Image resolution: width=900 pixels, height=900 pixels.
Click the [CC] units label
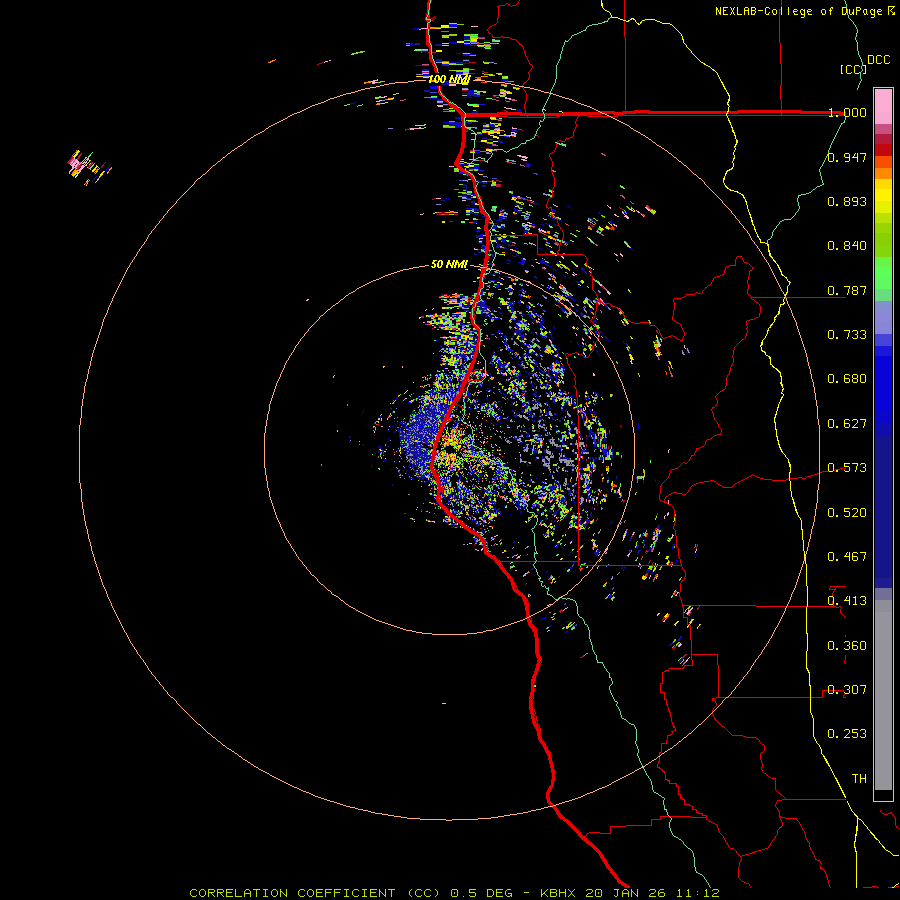pyautogui.click(x=852, y=69)
